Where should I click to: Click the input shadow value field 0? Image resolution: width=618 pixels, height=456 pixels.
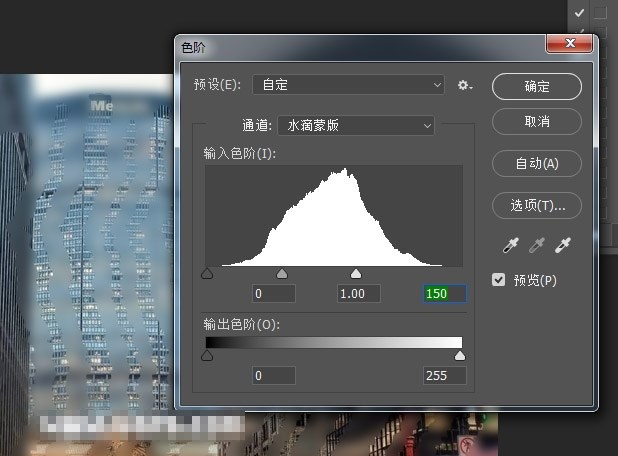(x=274, y=294)
